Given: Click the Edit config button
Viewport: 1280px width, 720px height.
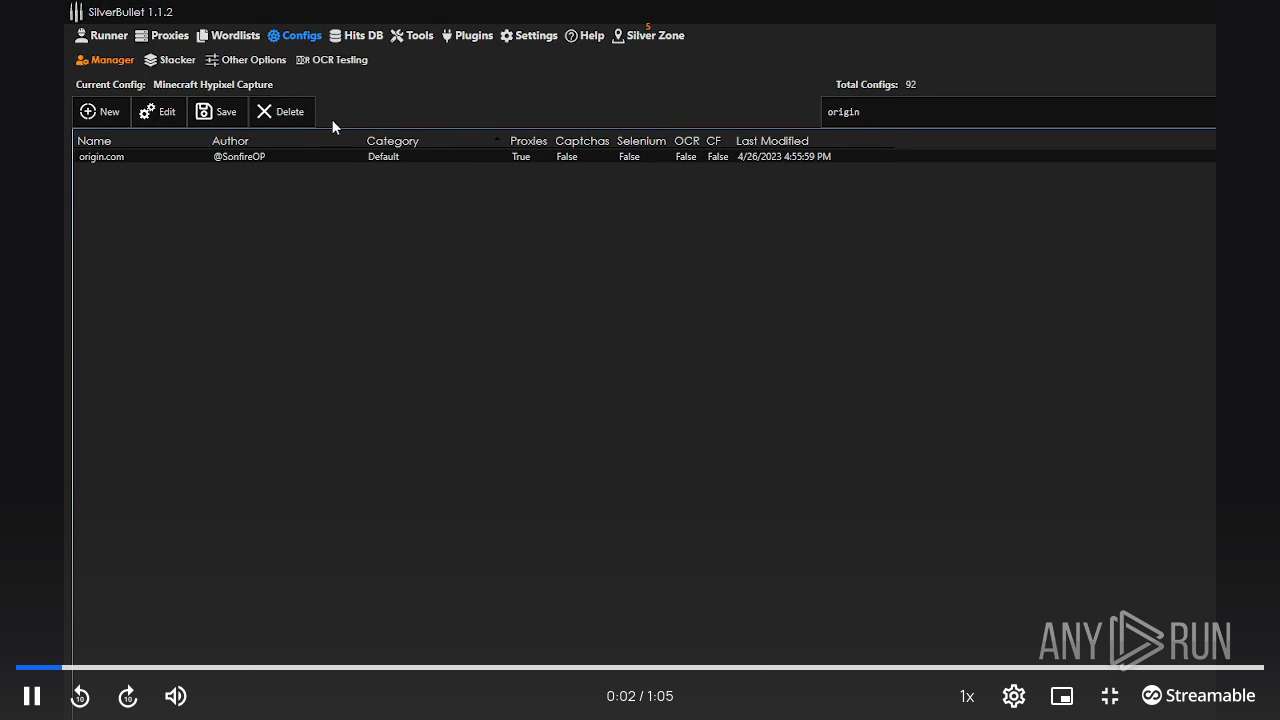Looking at the screenshot, I should tap(158, 112).
